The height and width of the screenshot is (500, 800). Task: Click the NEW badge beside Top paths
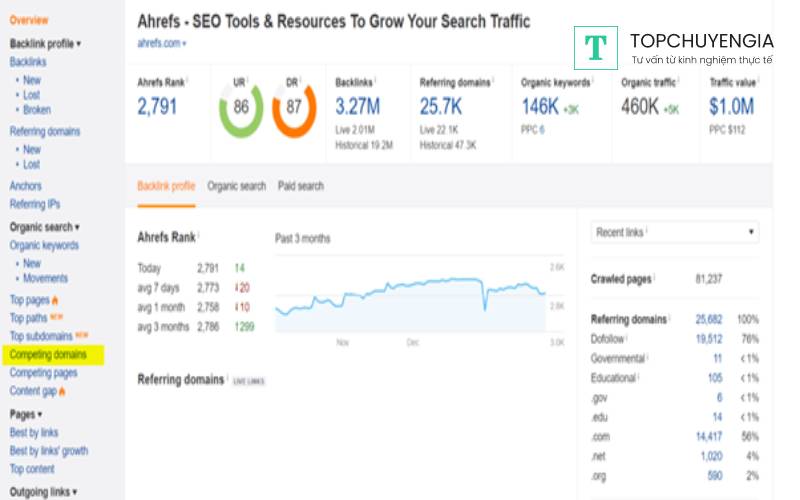click(x=57, y=318)
